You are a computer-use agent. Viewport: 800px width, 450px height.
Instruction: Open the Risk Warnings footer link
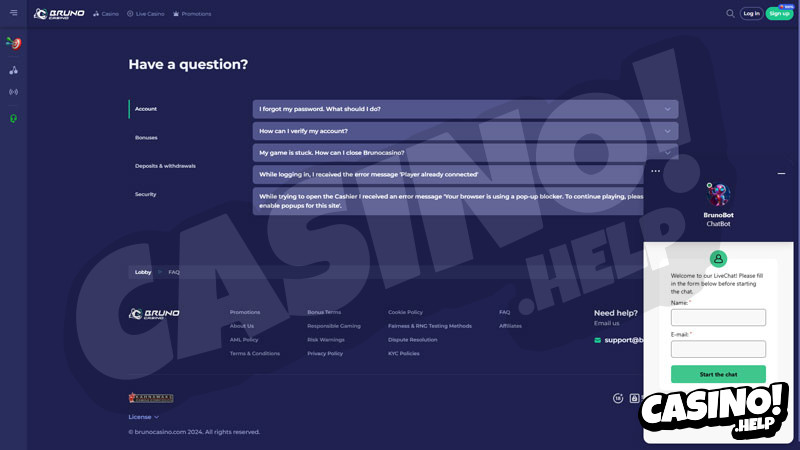pyautogui.click(x=326, y=340)
